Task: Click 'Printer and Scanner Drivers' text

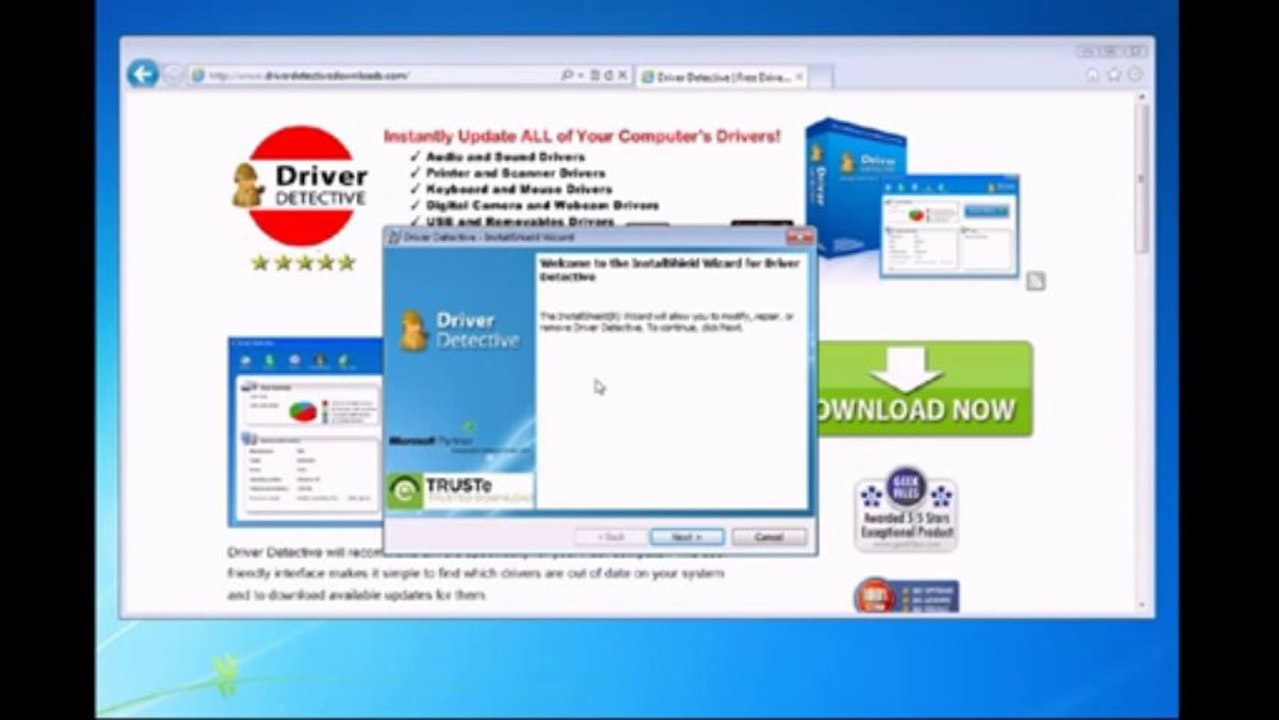Action: (516, 173)
